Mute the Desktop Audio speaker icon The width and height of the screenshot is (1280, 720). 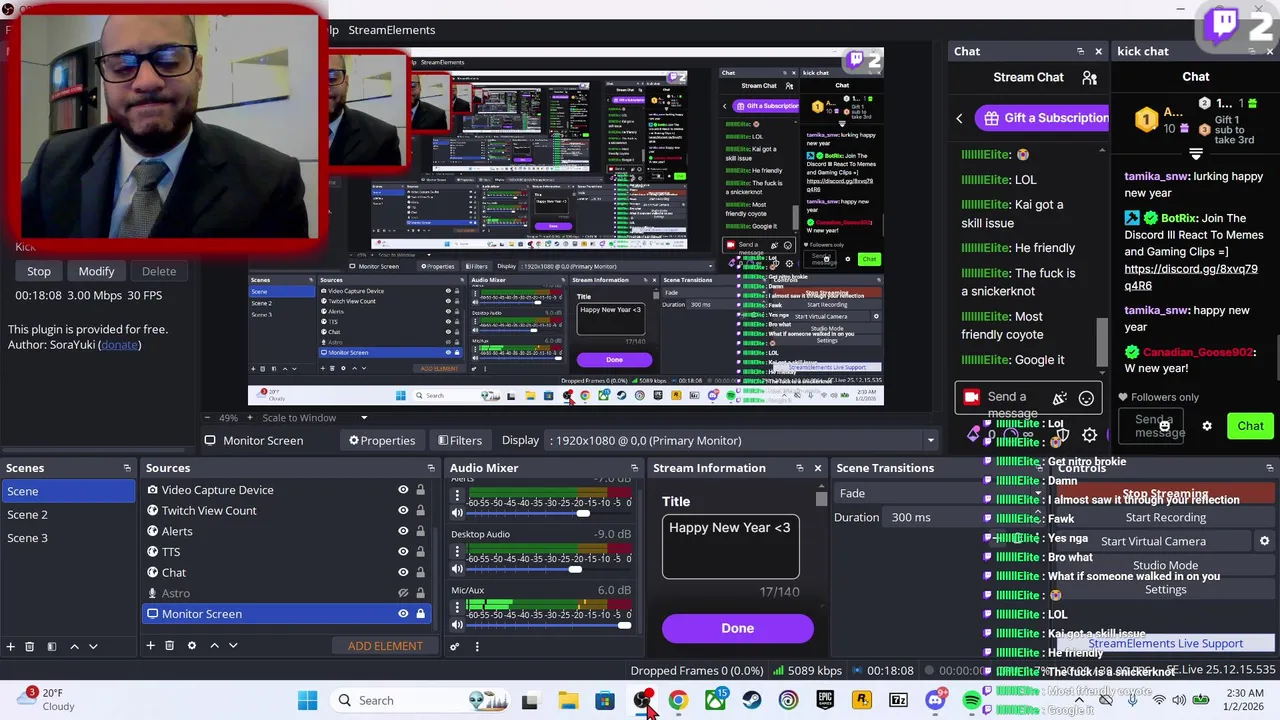(457, 569)
